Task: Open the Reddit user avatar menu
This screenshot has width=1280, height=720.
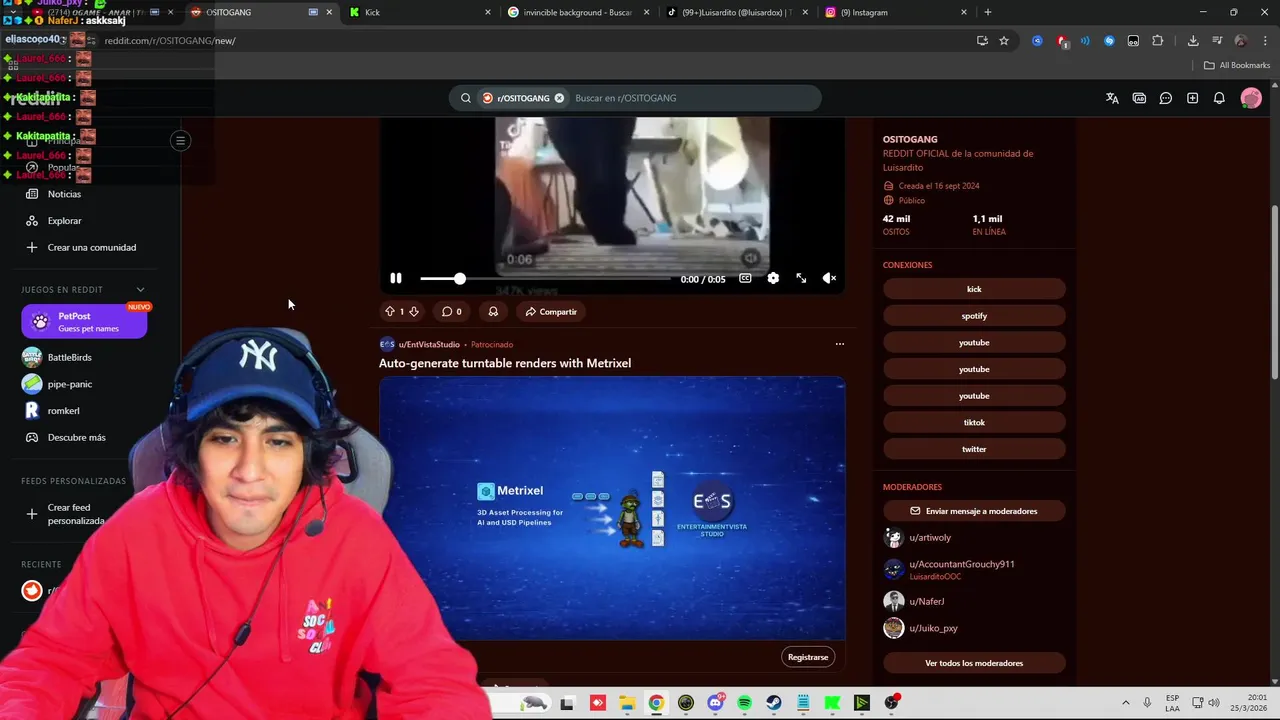Action: pos(1251,98)
